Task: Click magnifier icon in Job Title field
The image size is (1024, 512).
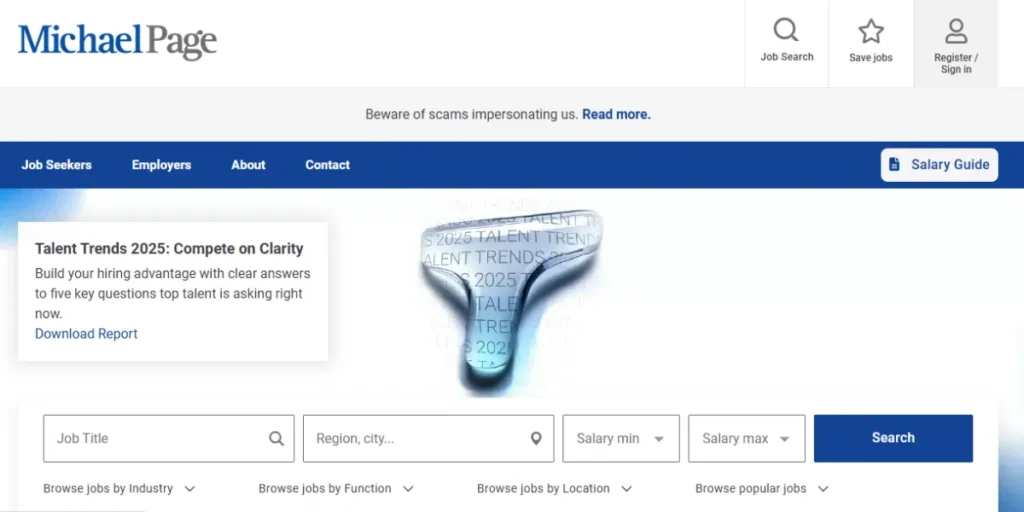Action: (x=277, y=438)
